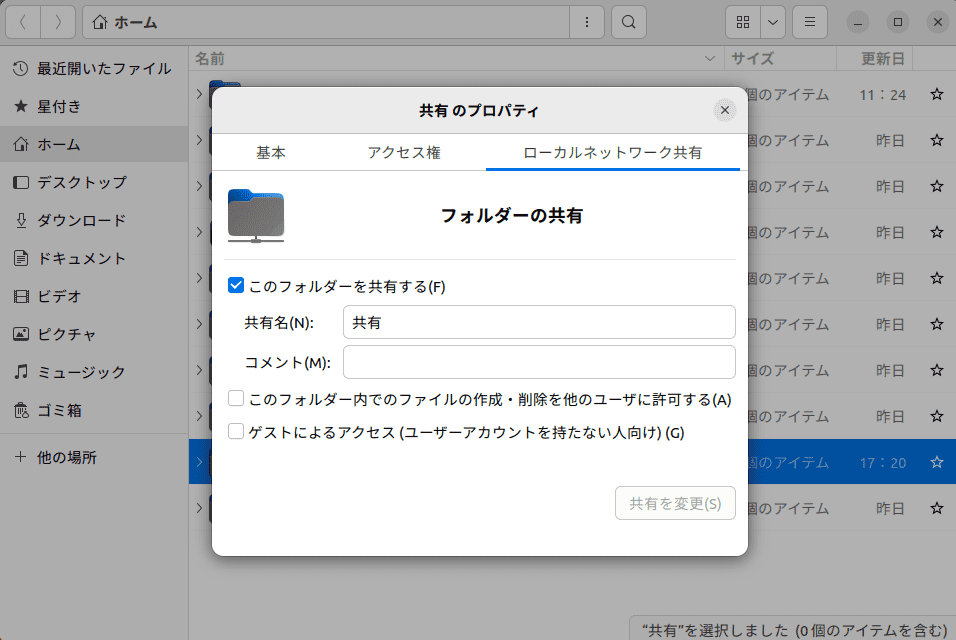
Task: Click the コメント input field
Action: point(539,362)
